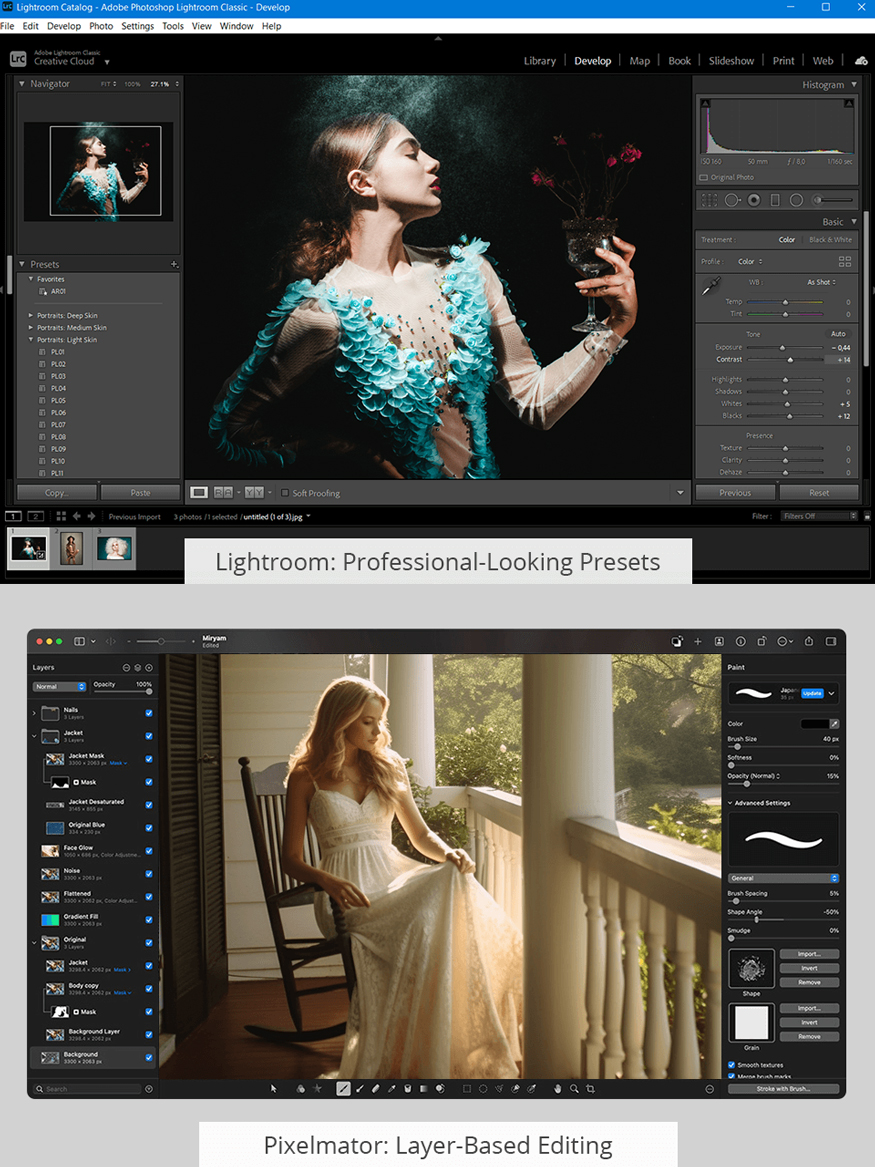Screen dimensions: 875x1167
Task: Hide the Nails layer group
Action: (x=149, y=713)
